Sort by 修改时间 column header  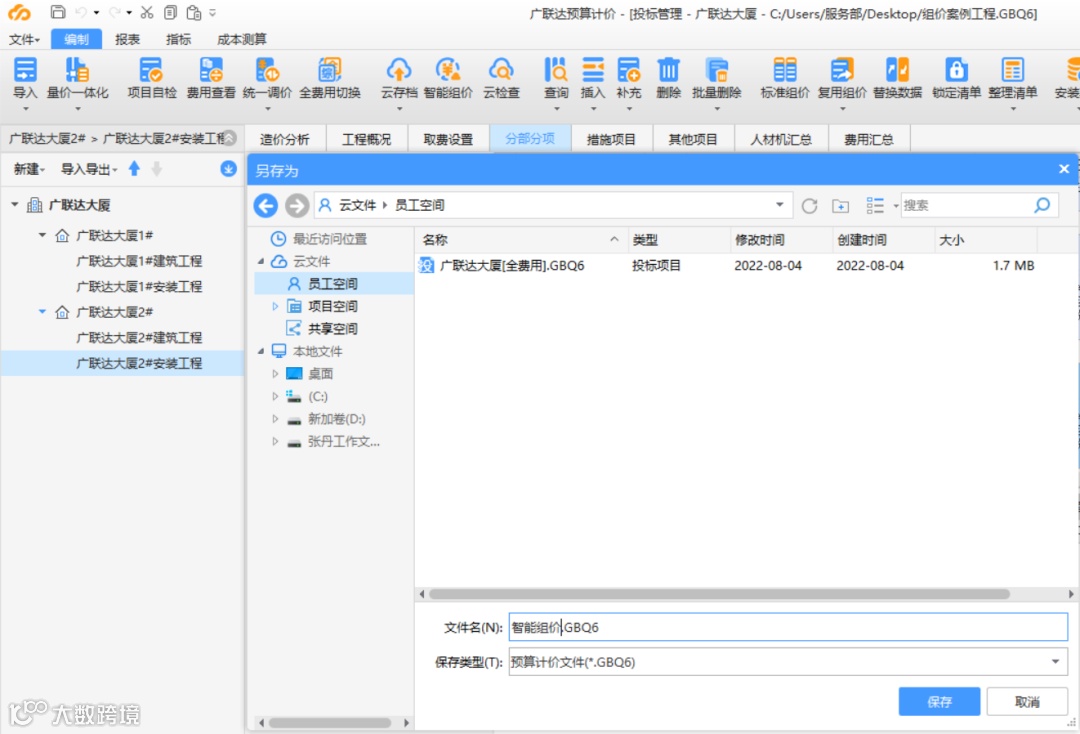click(x=781, y=240)
